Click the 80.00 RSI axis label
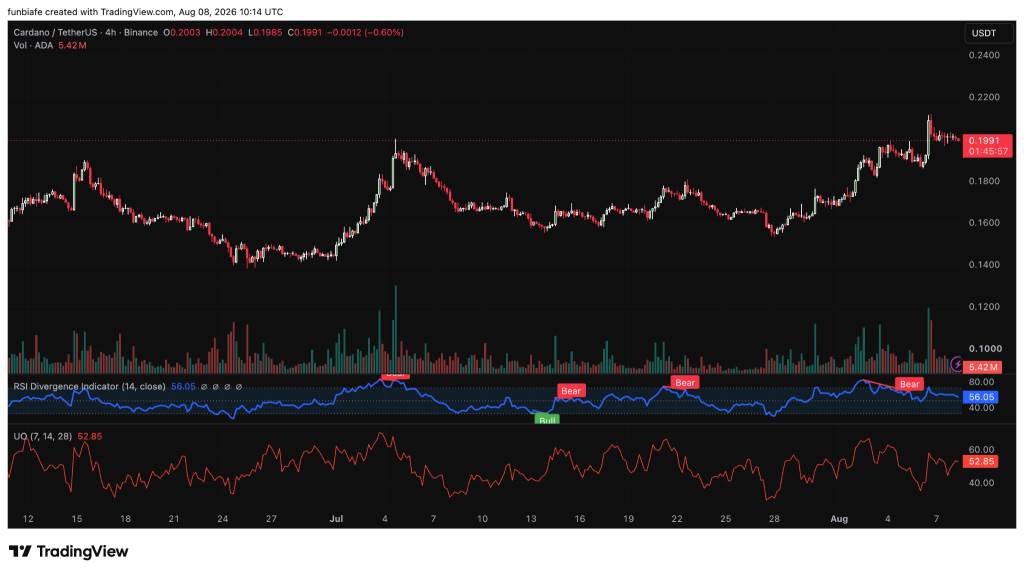Screen dimensions: 1024x574 (982, 382)
